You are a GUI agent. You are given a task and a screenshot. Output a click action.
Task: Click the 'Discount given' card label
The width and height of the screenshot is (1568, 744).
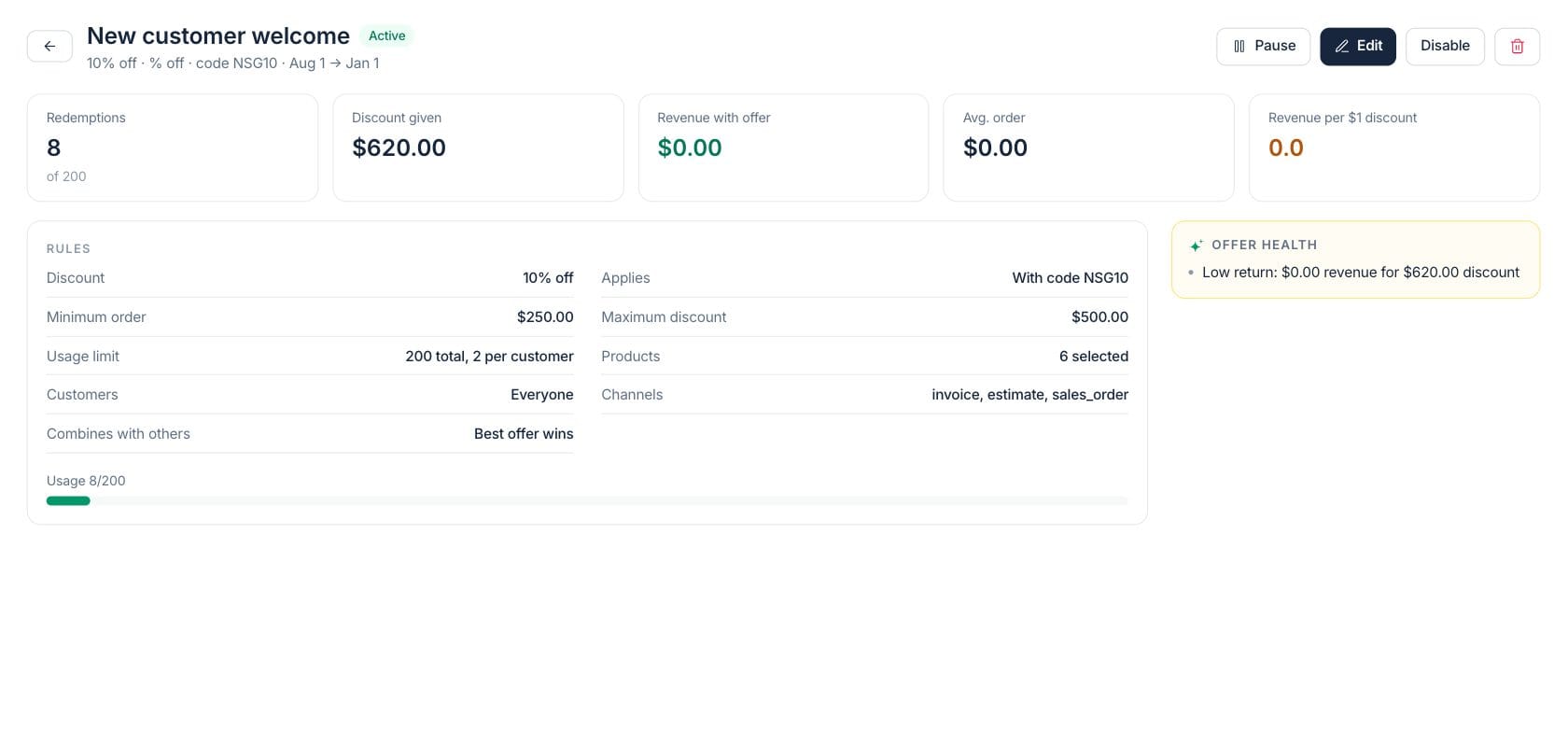point(397,118)
